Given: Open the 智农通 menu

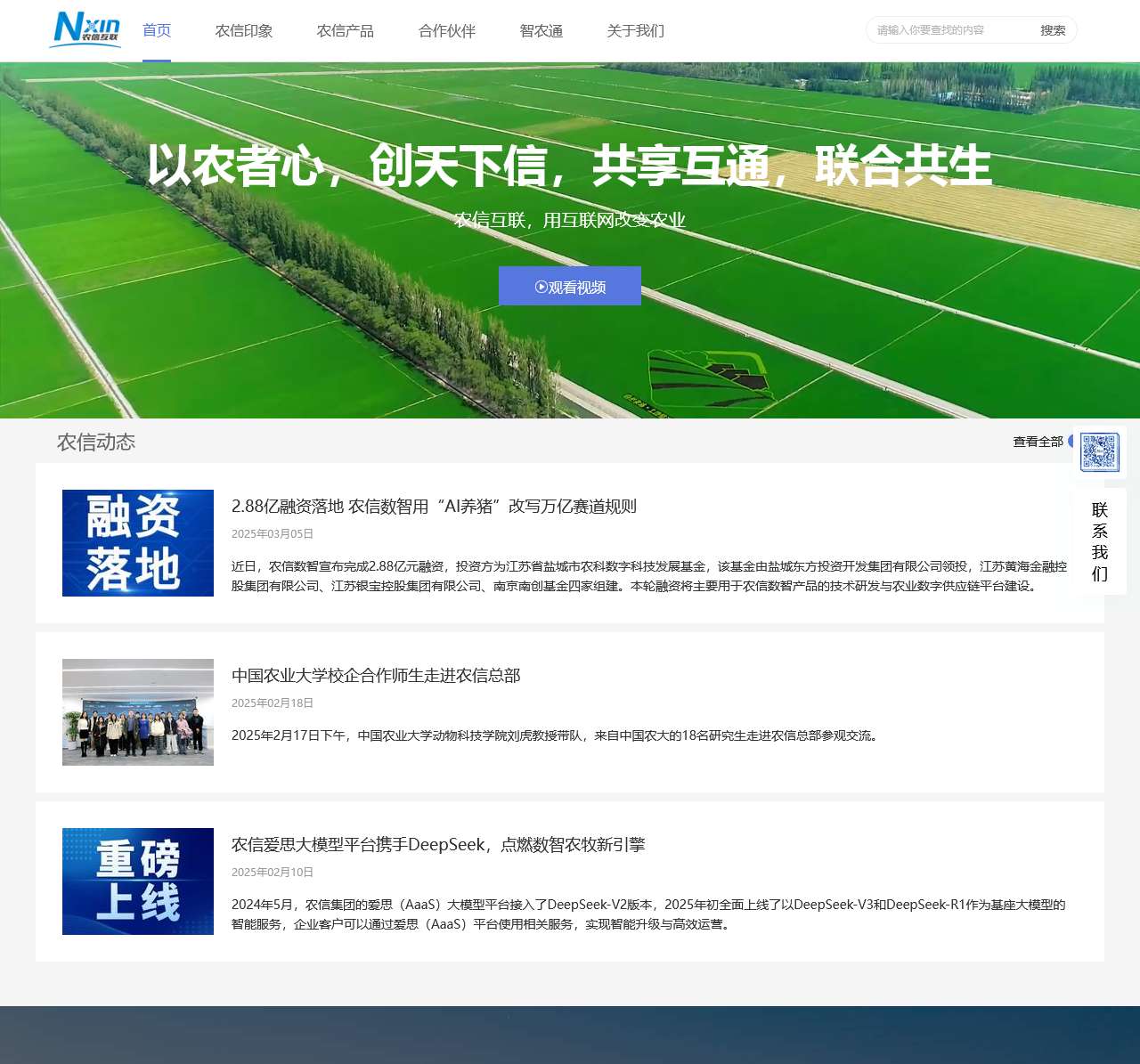Looking at the screenshot, I should [541, 31].
